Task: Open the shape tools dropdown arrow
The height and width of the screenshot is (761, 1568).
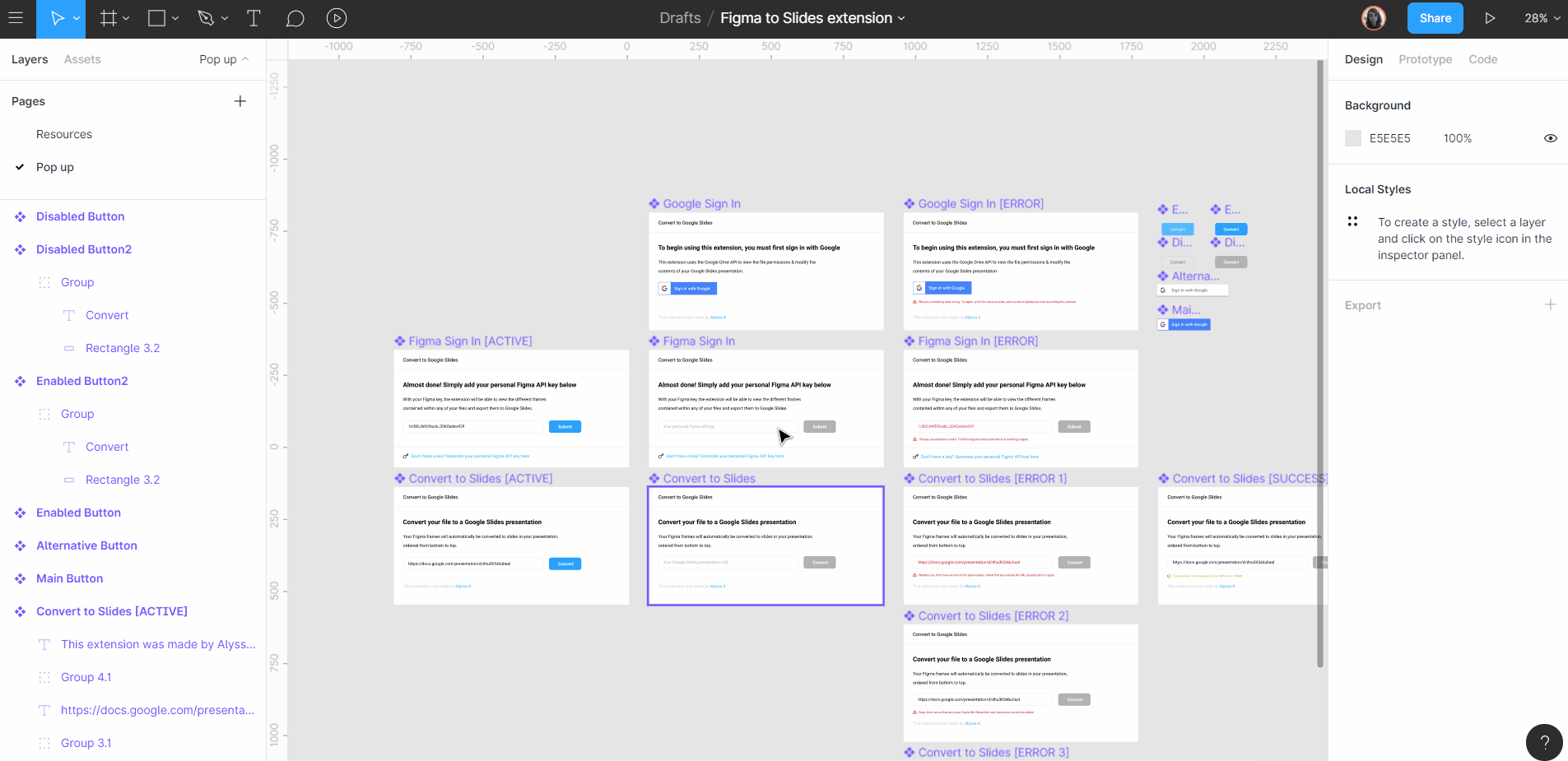Action: point(175,18)
